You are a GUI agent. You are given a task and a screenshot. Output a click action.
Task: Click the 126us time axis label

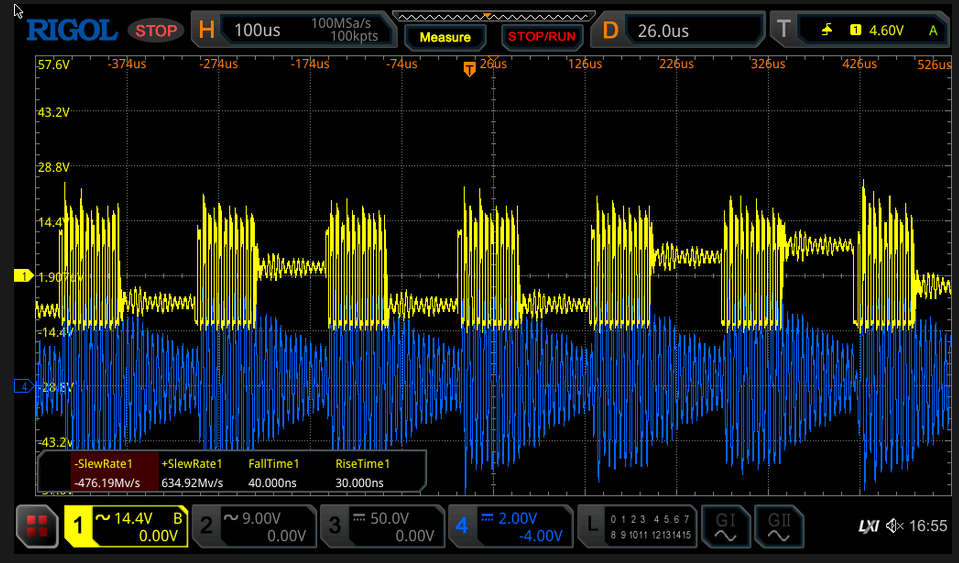585,64
